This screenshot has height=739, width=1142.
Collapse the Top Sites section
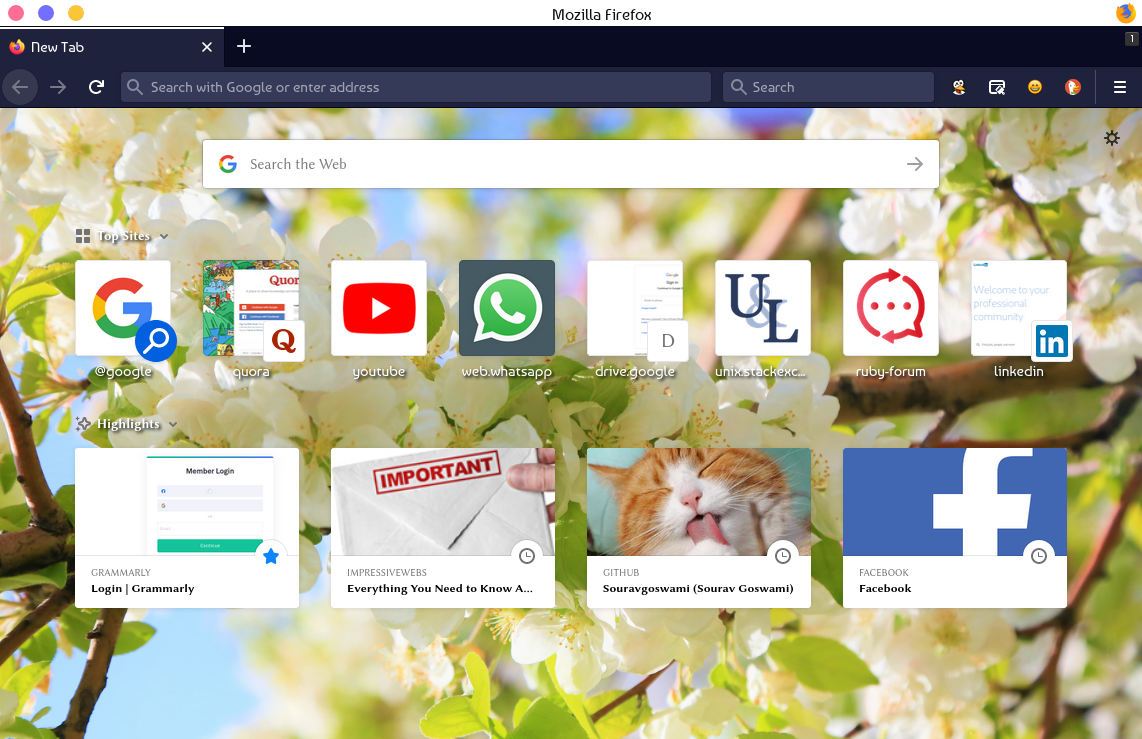[164, 236]
